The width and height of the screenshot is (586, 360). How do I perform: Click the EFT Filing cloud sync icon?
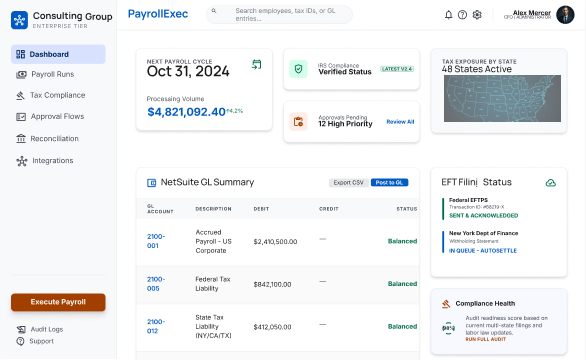[551, 183]
